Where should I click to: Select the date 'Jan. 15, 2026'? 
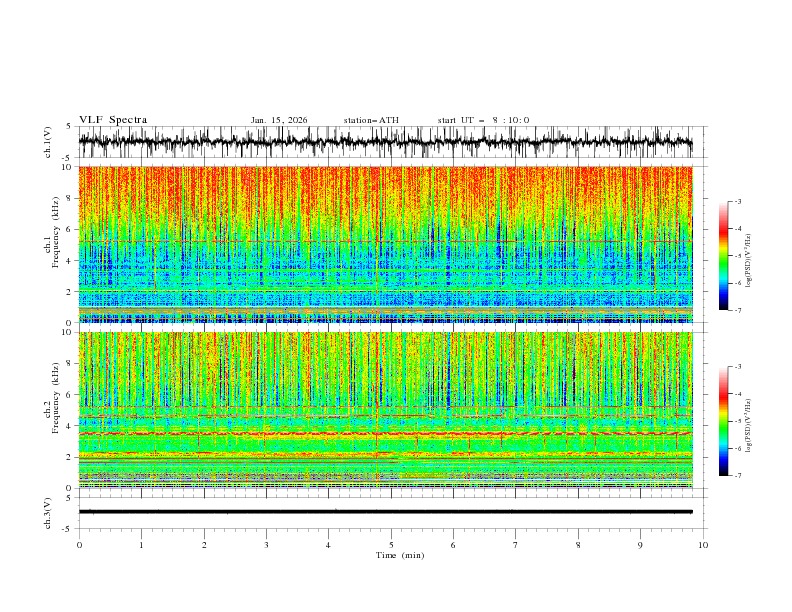click(279, 120)
